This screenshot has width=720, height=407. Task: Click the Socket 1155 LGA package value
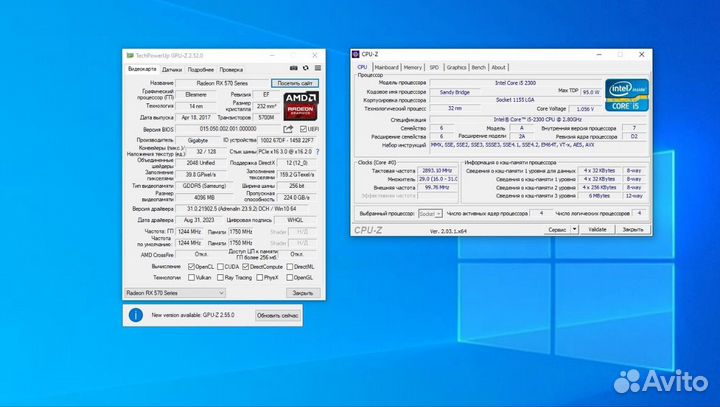515,100
